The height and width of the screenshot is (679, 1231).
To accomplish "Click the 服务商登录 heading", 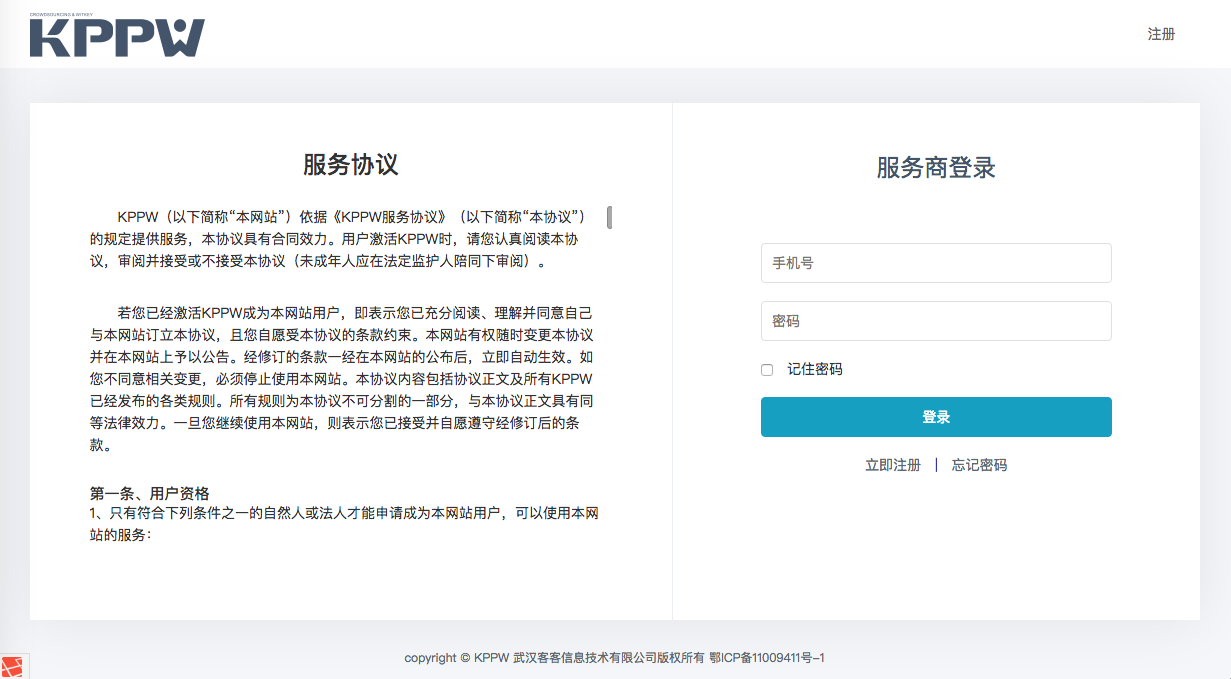I will 936,168.
